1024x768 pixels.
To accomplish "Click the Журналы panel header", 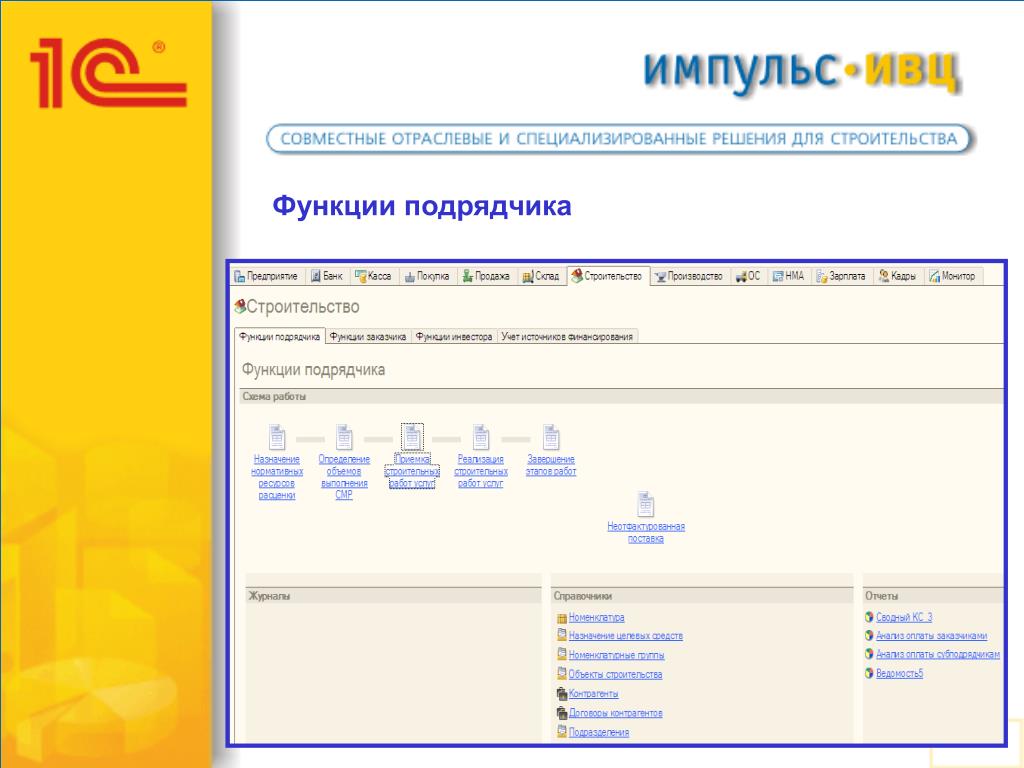I will tap(394, 596).
